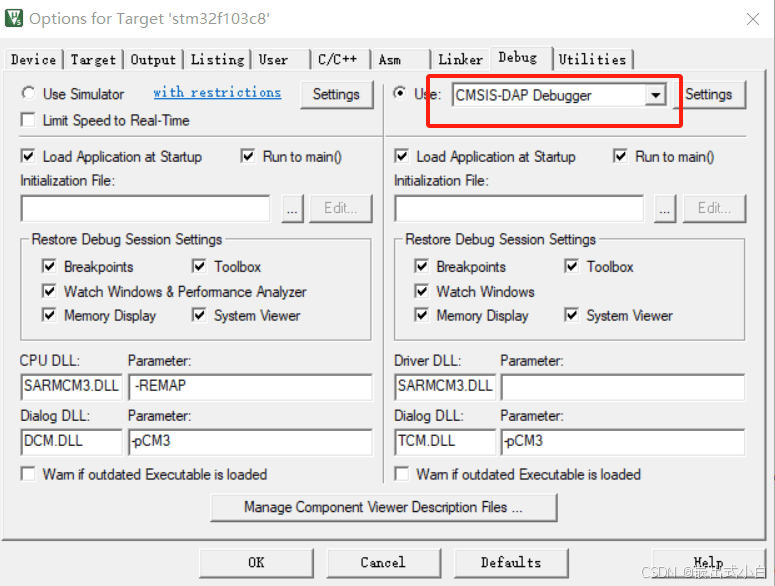The height and width of the screenshot is (586, 775).
Task: Uncheck debugger Breakpoints checkbox
Action: click(422, 266)
